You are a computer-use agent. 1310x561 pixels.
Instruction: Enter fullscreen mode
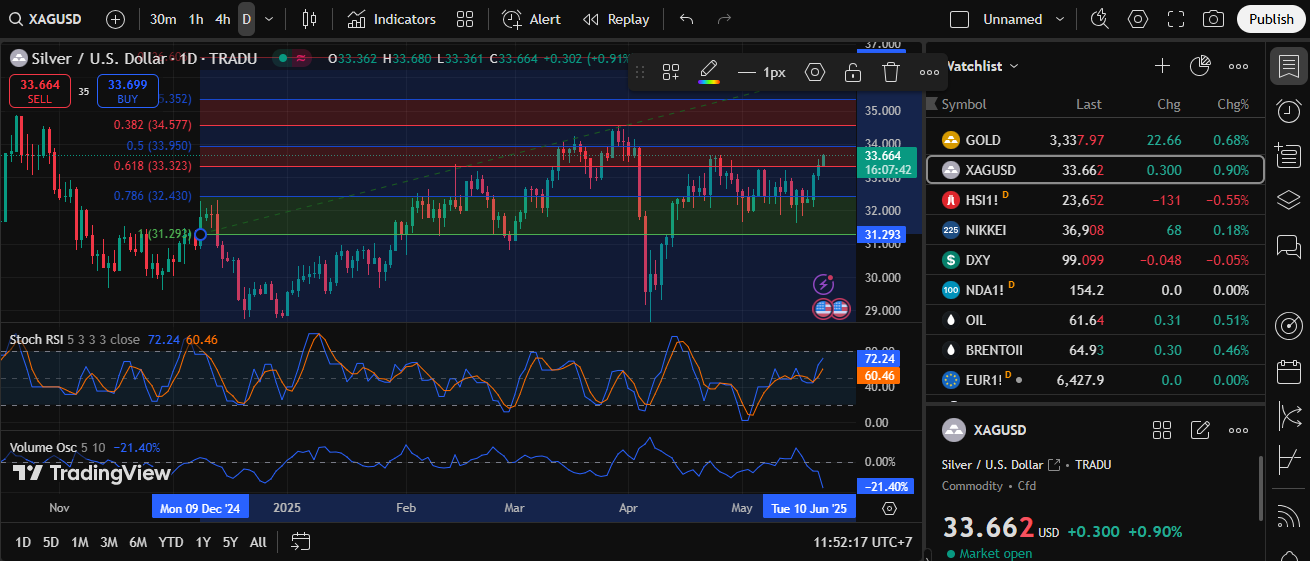(1176, 19)
